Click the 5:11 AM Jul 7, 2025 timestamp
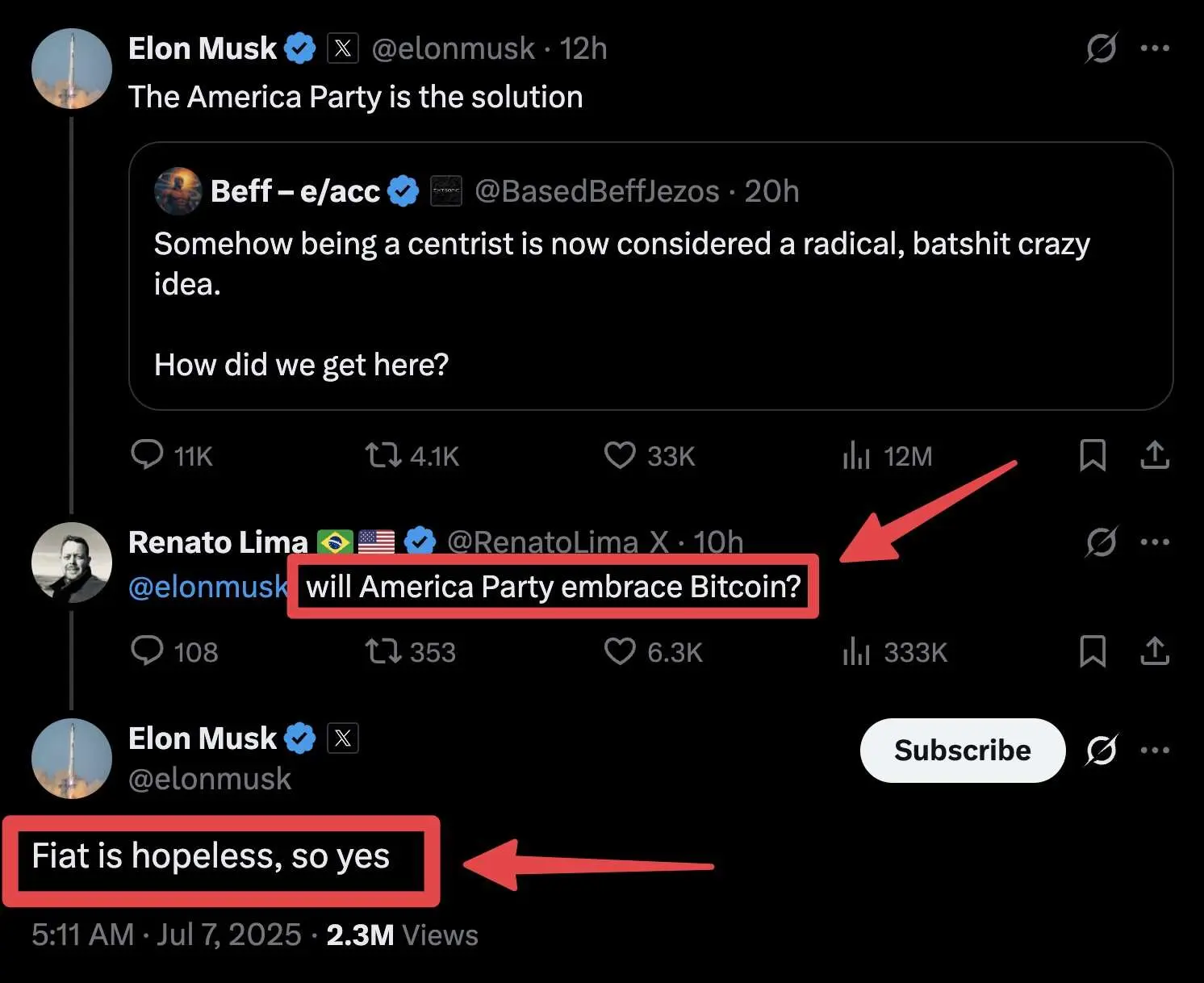 point(166,935)
